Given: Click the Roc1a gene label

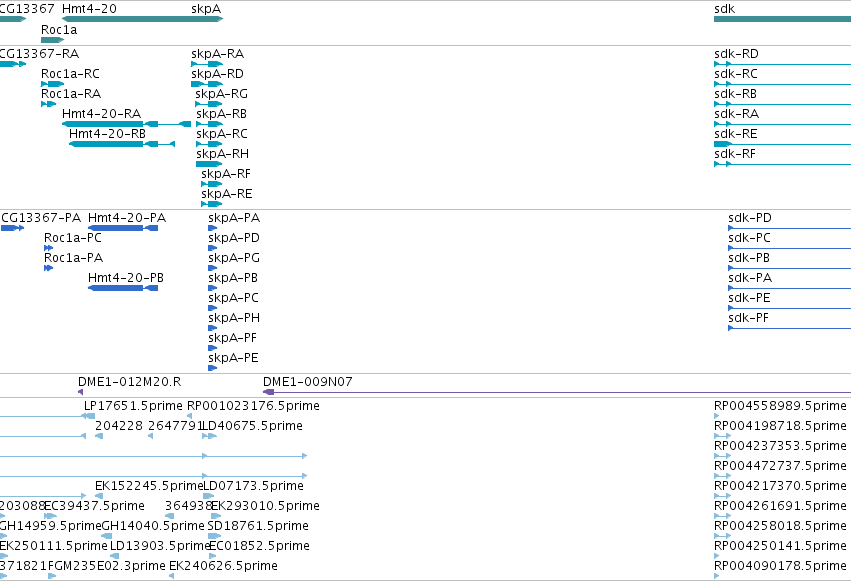Looking at the screenshot, I should click(x=59, y=30).
